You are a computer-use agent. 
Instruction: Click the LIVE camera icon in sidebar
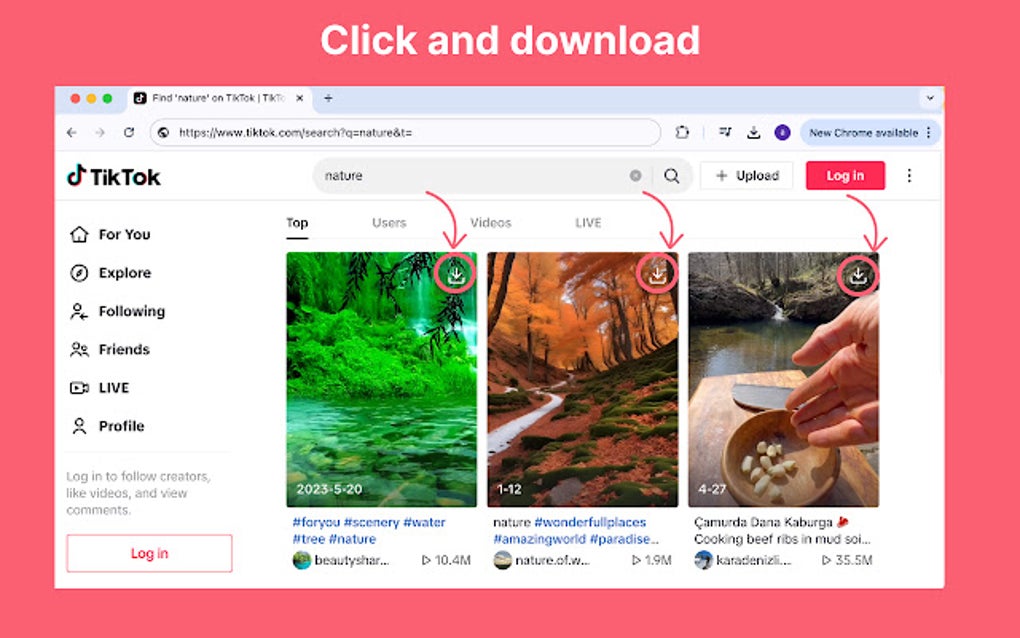pyautogui.click(x=79, y=388)
